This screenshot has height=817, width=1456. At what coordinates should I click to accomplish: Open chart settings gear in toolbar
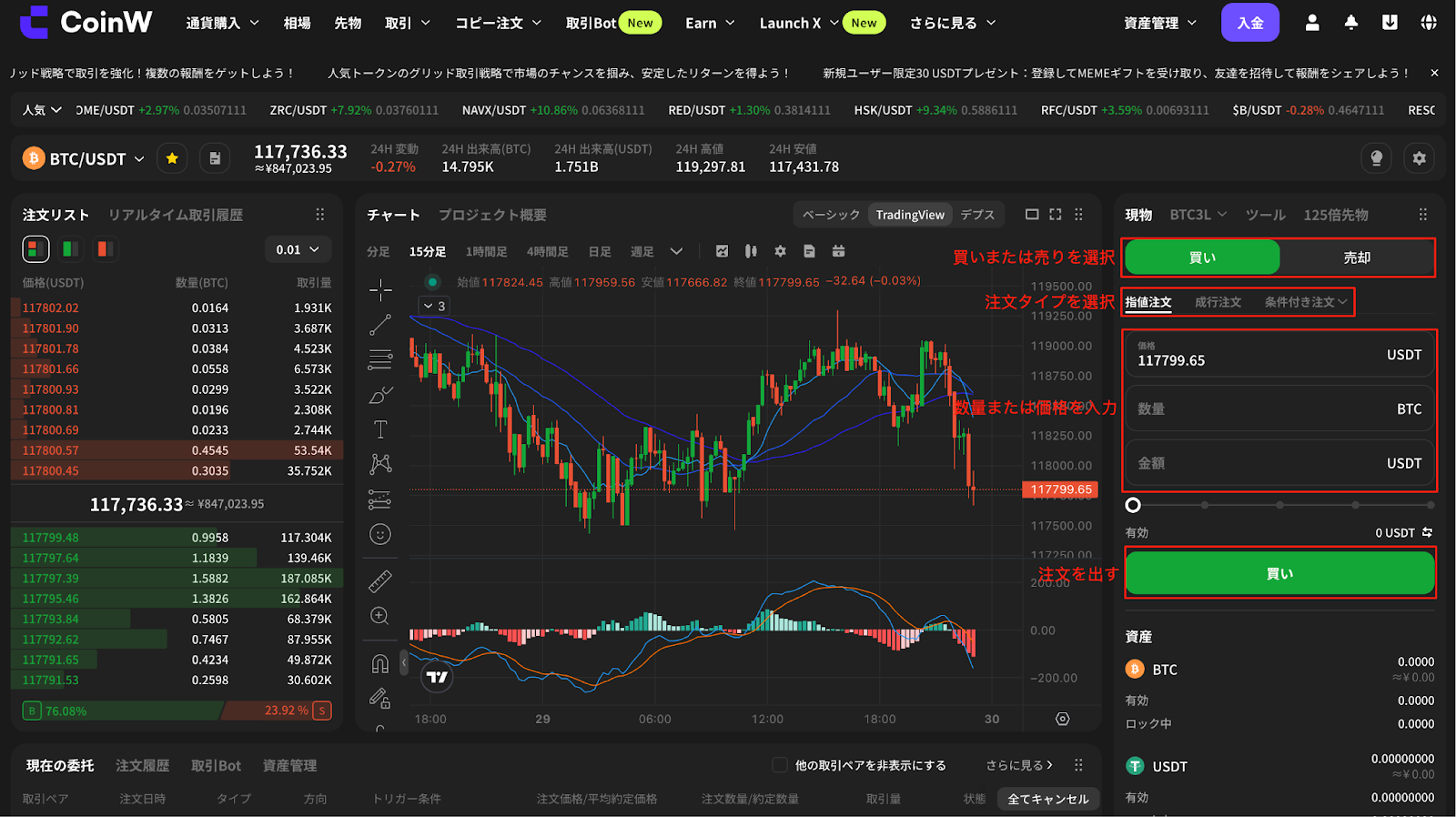780,251
